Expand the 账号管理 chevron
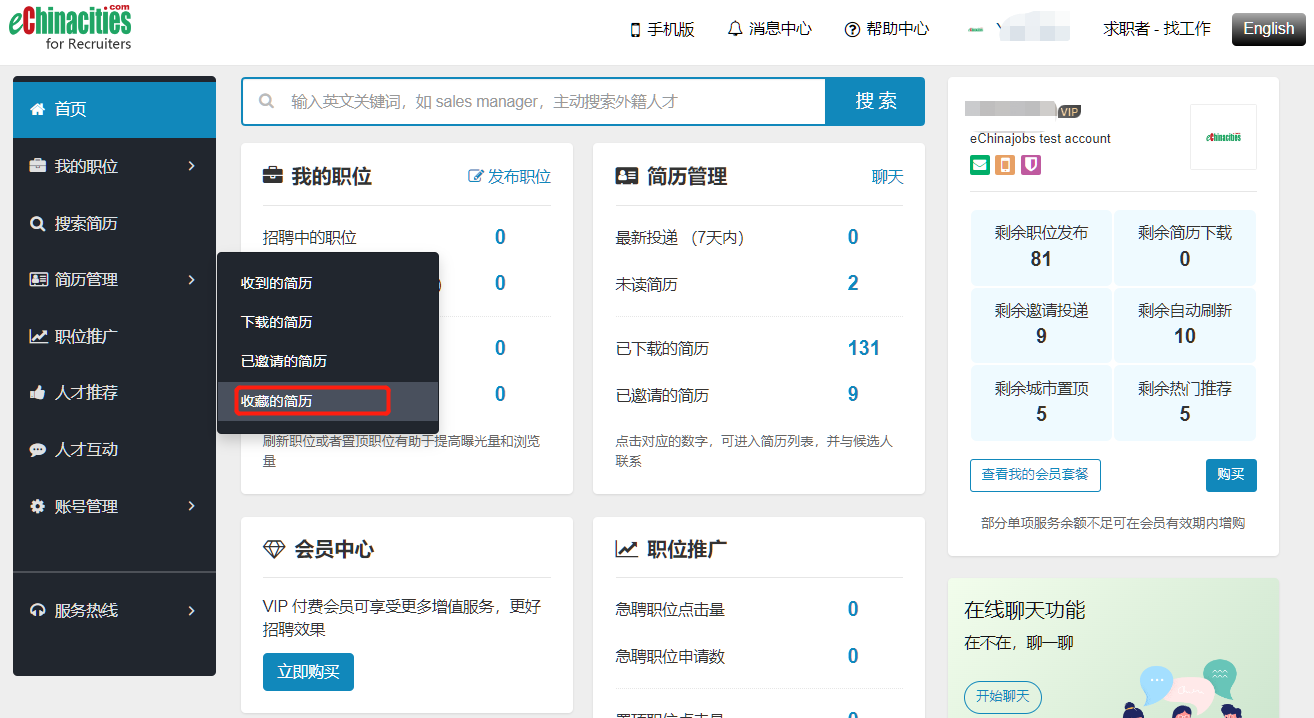Image resolution: width=1314 pixels, height=718 pixels. pos(191,506)
